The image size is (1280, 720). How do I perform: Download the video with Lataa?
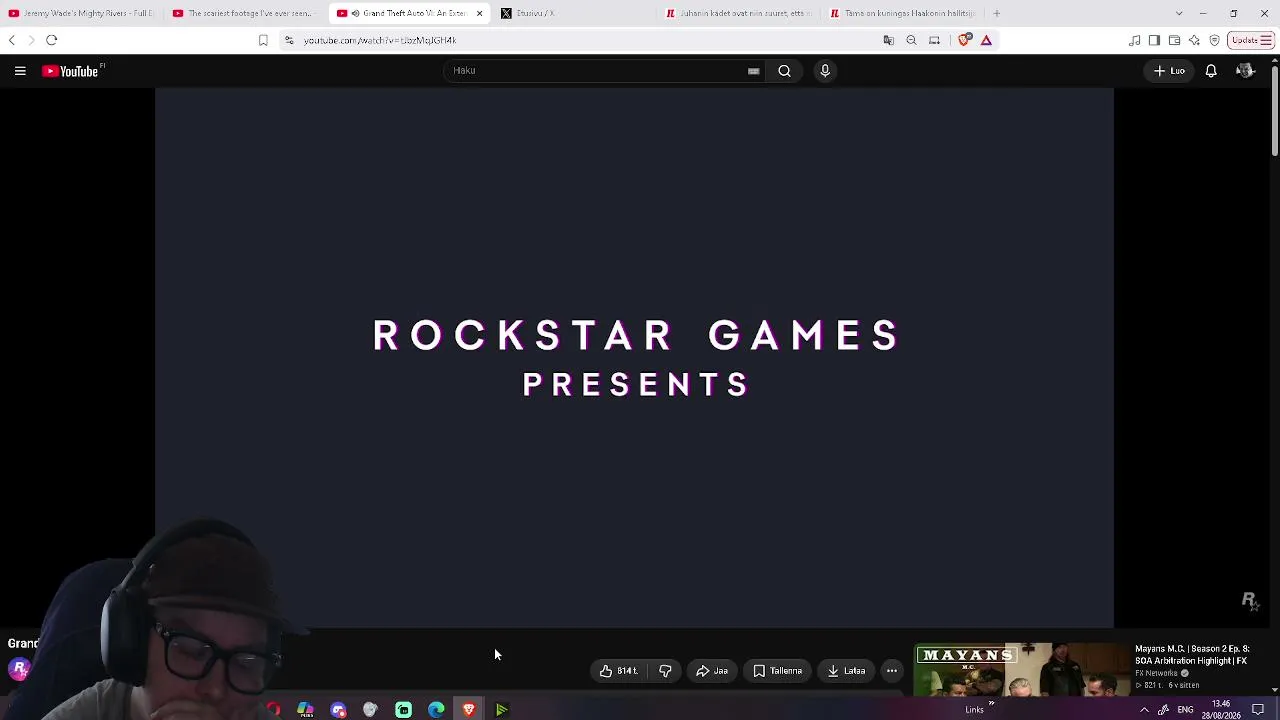[x=846, y=671]
